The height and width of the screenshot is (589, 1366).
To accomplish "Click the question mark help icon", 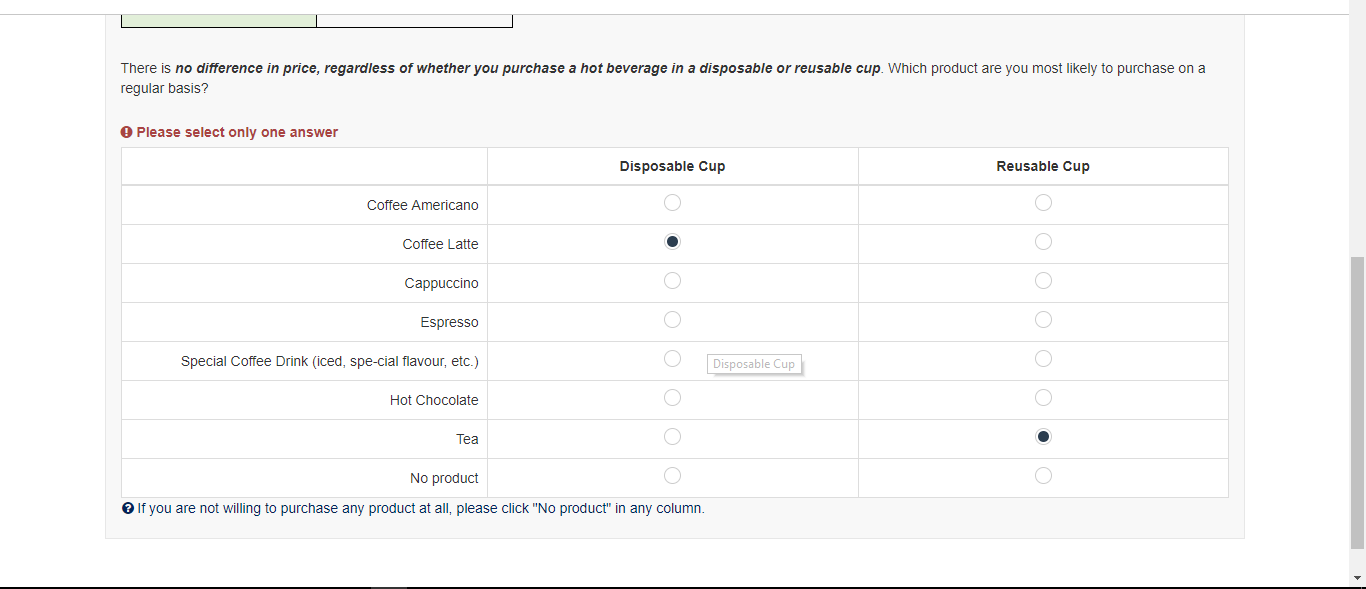I will pyautogui.click(x=128, y=508).
